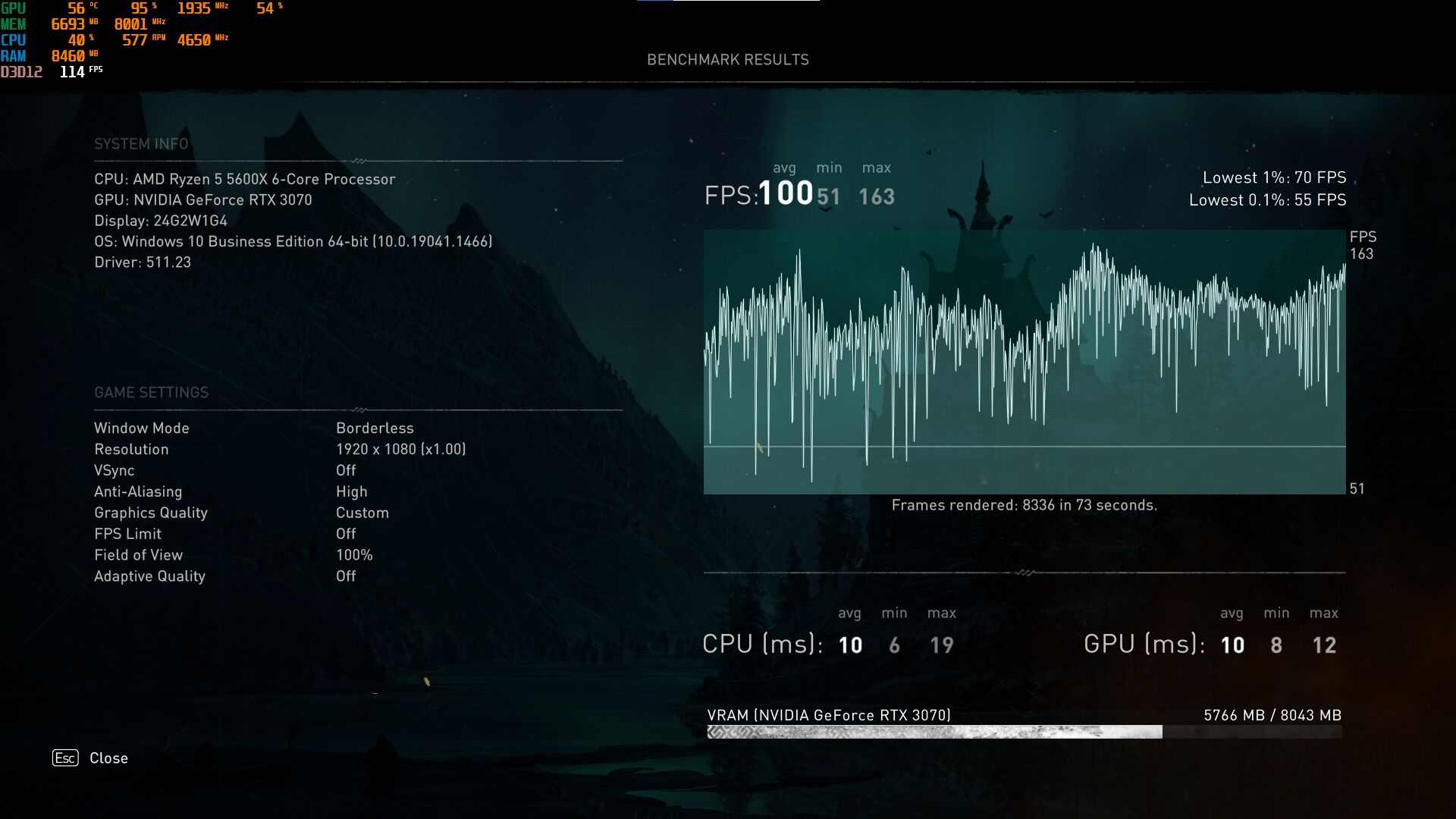Click the maximum FPS value 163 beside minimum
Image resolution: width=1456 pixels, height=819 pixels.
tap(877, 197)
